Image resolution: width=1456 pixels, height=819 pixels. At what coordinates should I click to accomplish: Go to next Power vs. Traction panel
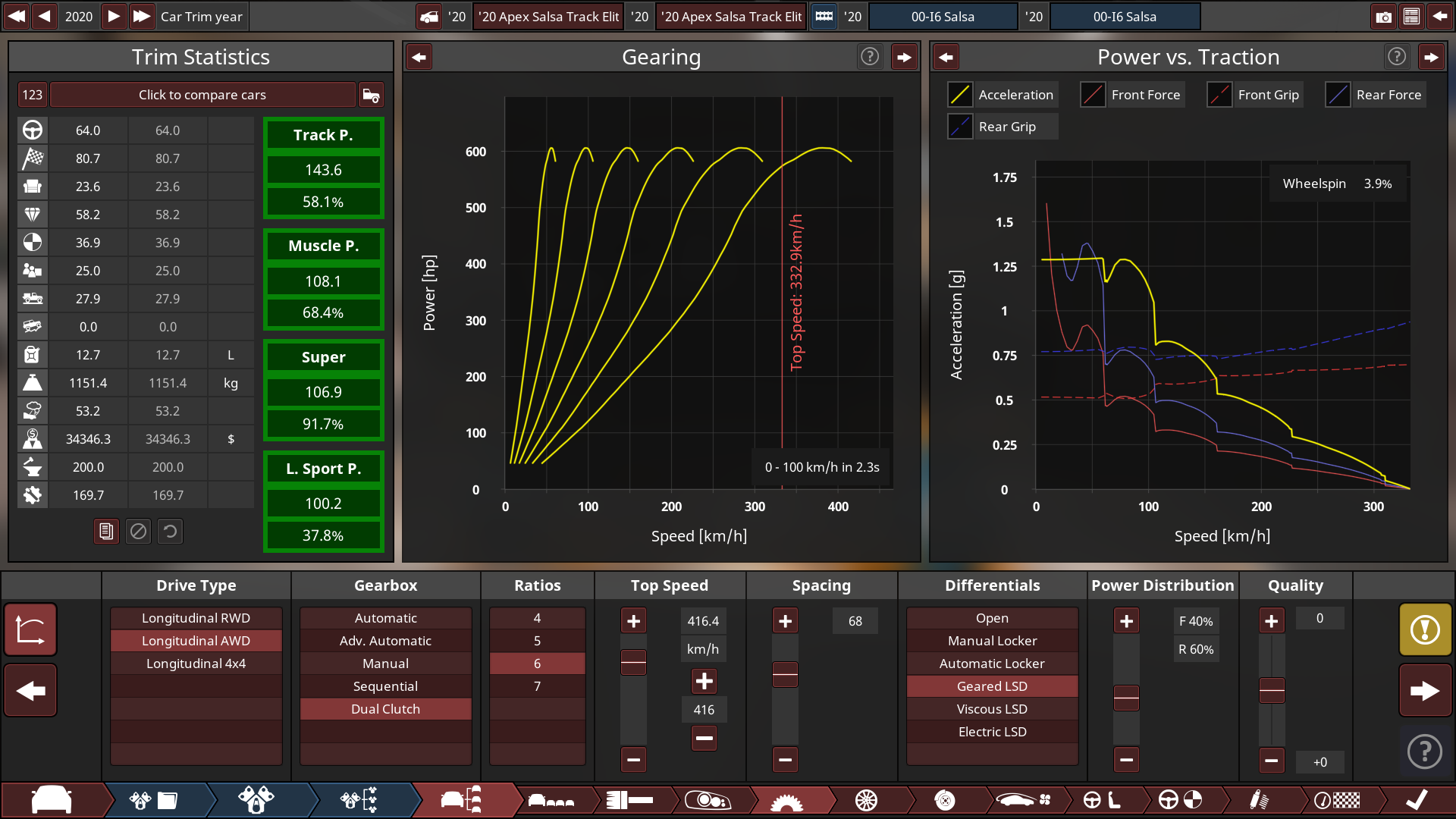click(x=1431, y=57)
